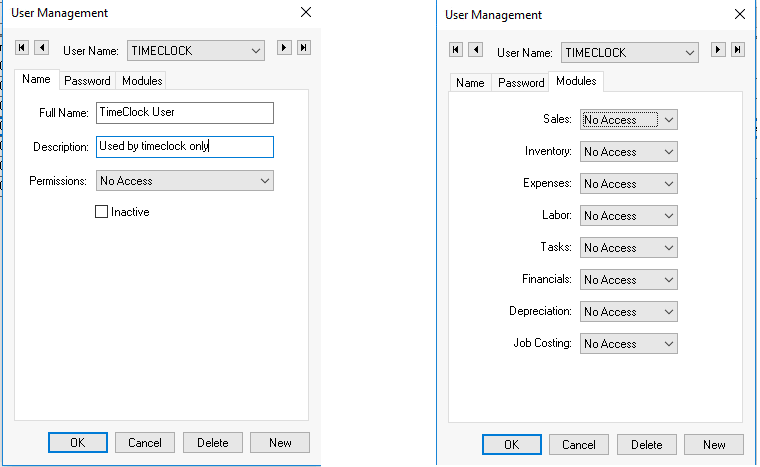This screenshot has width=760, height=467.
Task: Go to first user in Name-tab dialog
Action: click(x=22, y=48)
